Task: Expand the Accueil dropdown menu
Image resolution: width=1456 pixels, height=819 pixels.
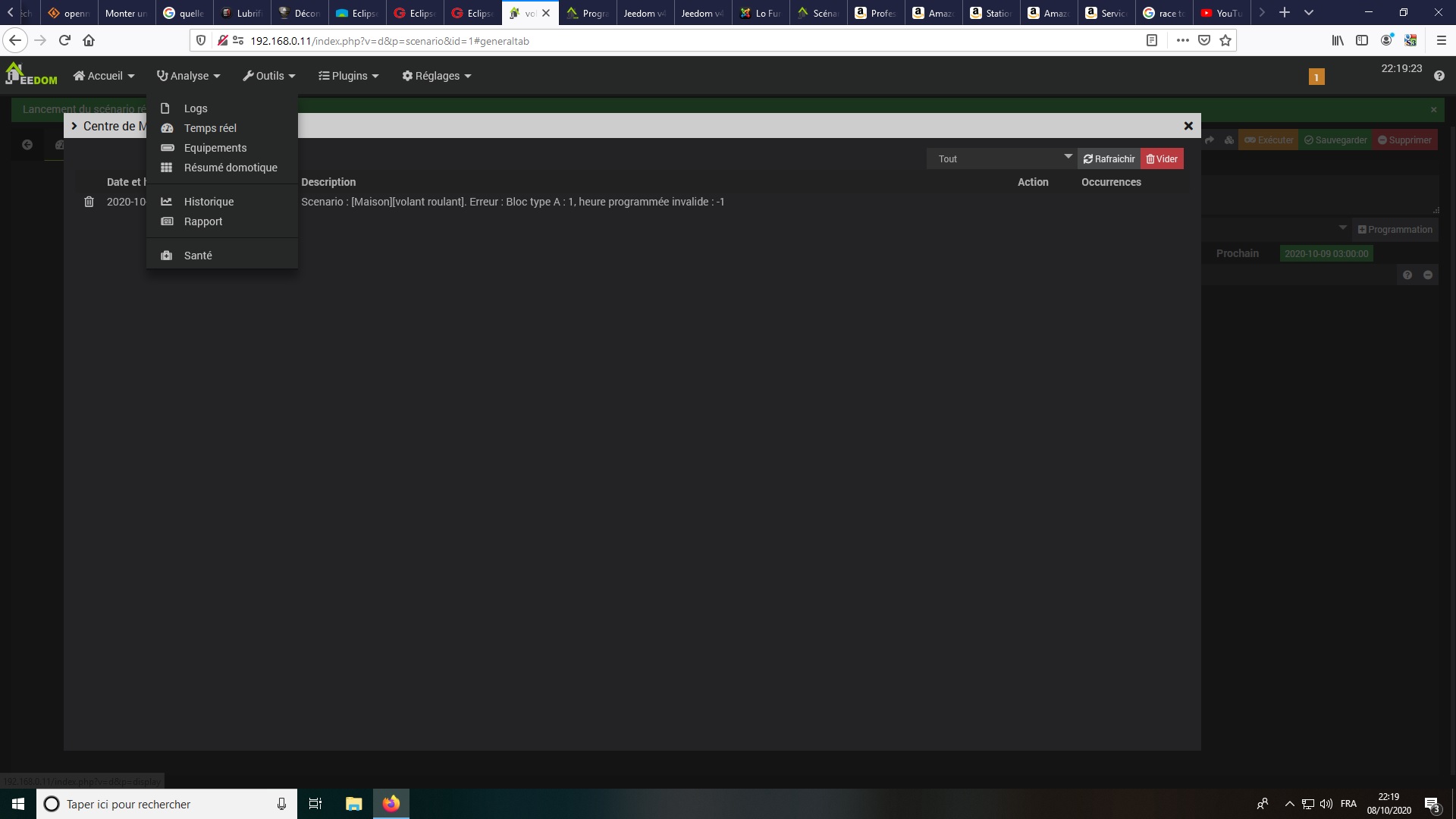Action: pos(104,76)
